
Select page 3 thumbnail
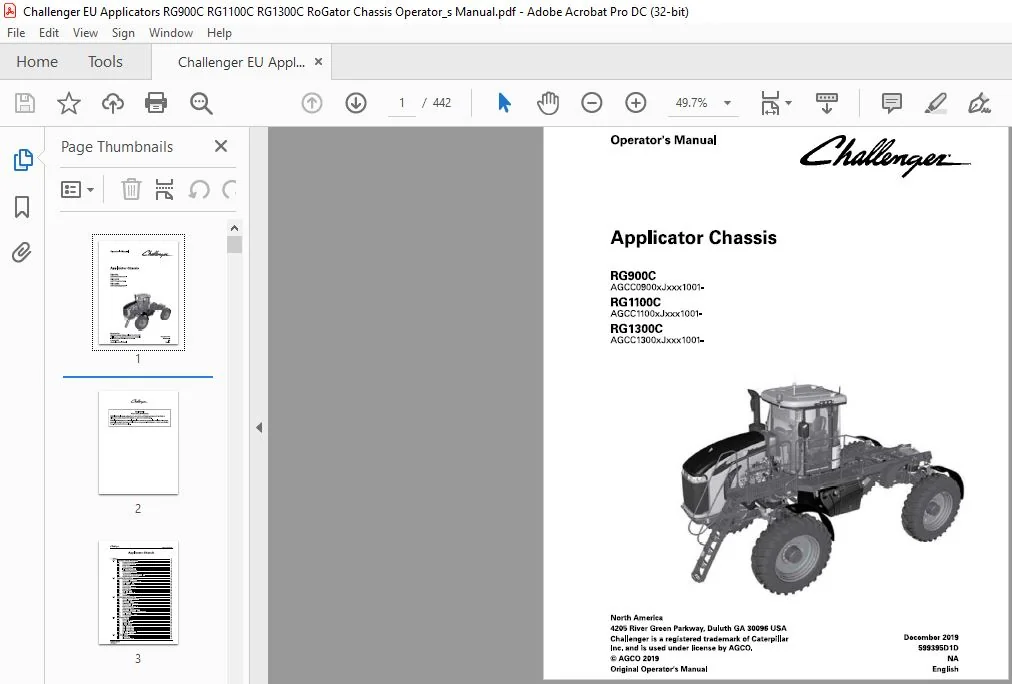[x=138, y=592]
